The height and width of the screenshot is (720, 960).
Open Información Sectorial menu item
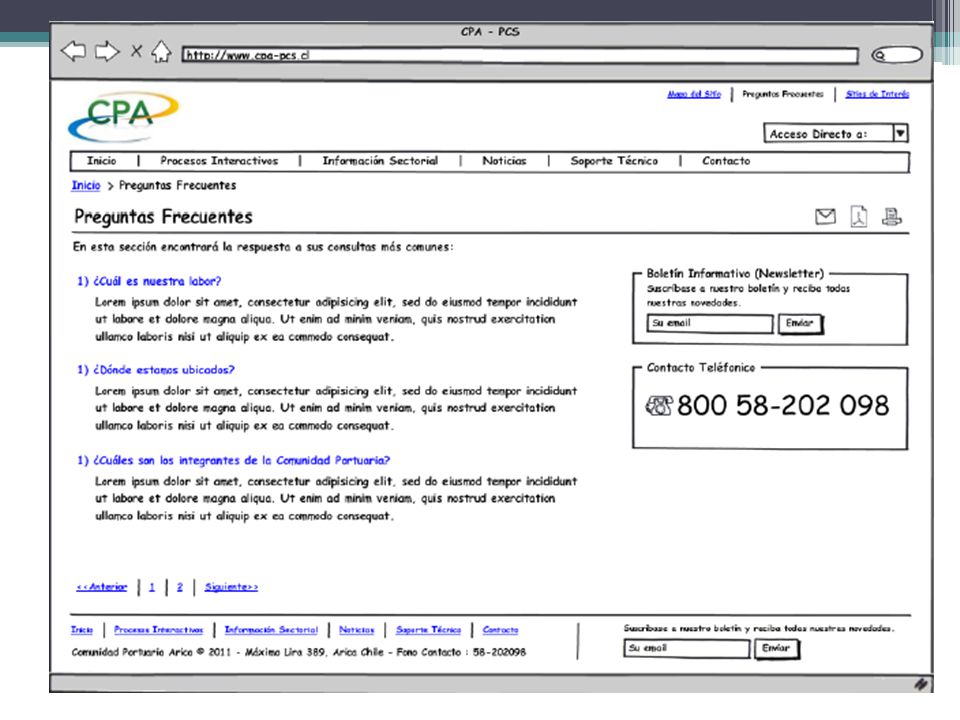(x=380, y=161)
